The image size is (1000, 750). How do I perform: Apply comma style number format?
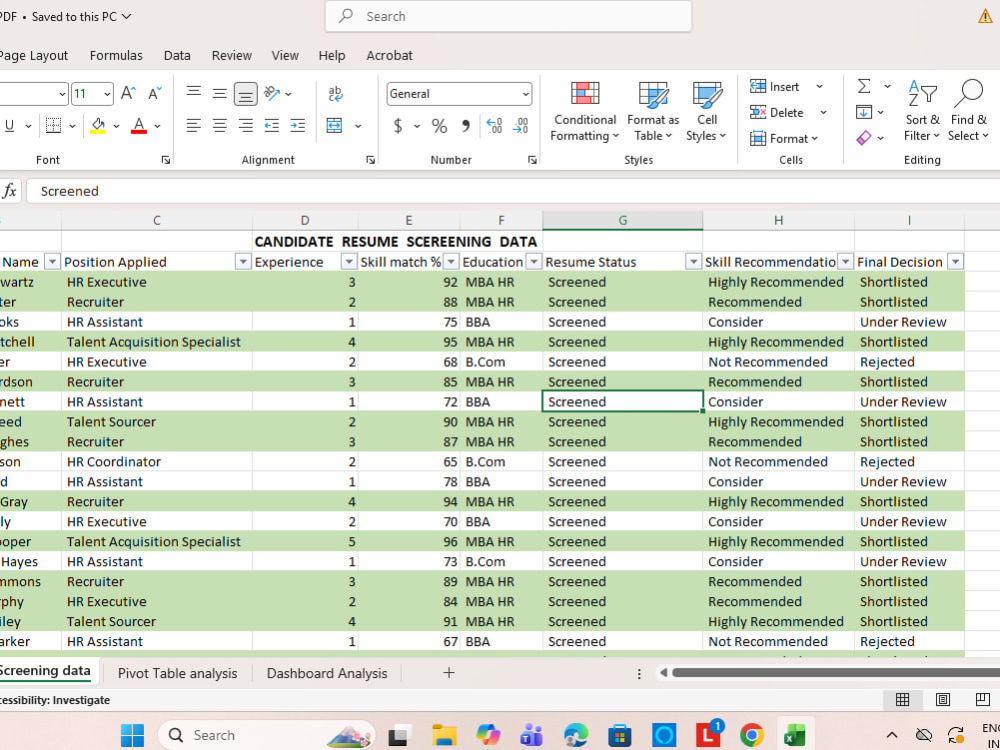pyautogui.click(x=466, y=126)
